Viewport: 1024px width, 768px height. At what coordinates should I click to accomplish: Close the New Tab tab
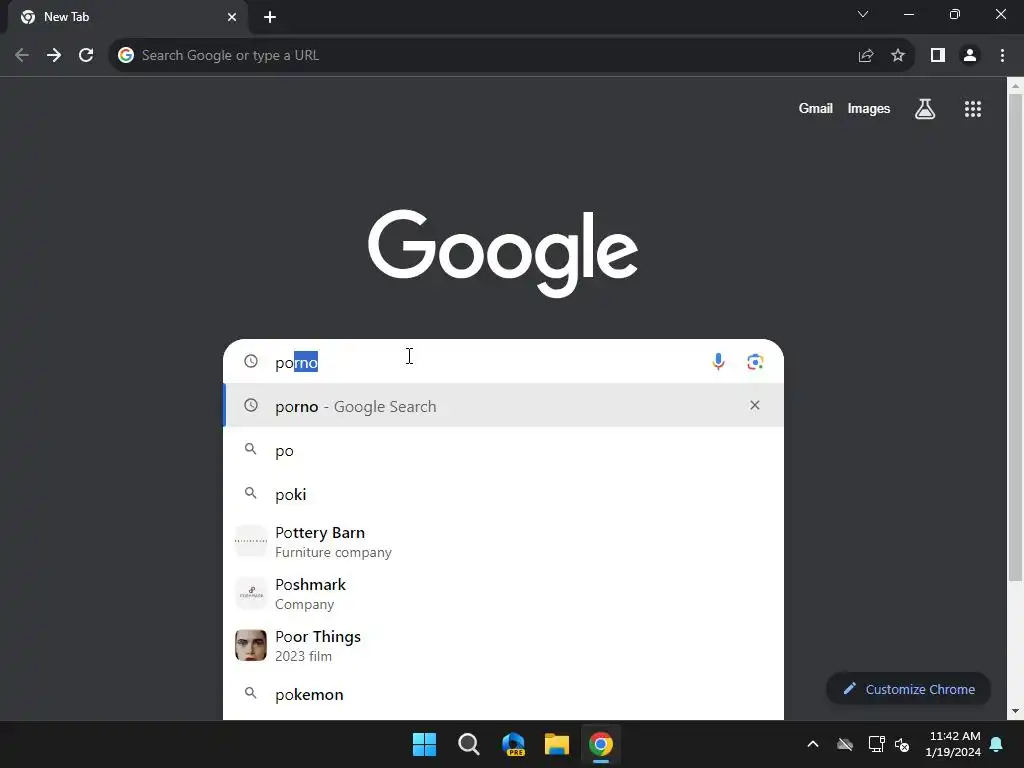click(232, 17)
